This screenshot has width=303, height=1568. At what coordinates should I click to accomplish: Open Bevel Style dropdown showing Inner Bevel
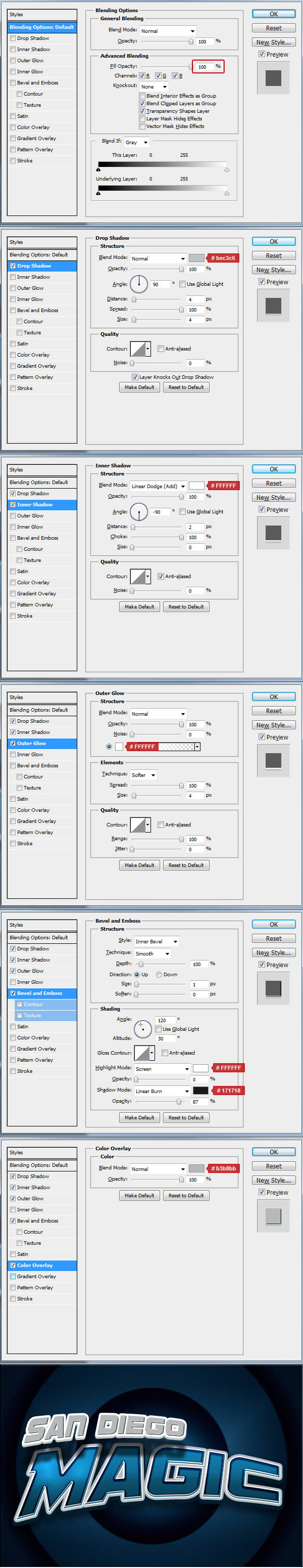pyautogui.click(x=157, y=941)
